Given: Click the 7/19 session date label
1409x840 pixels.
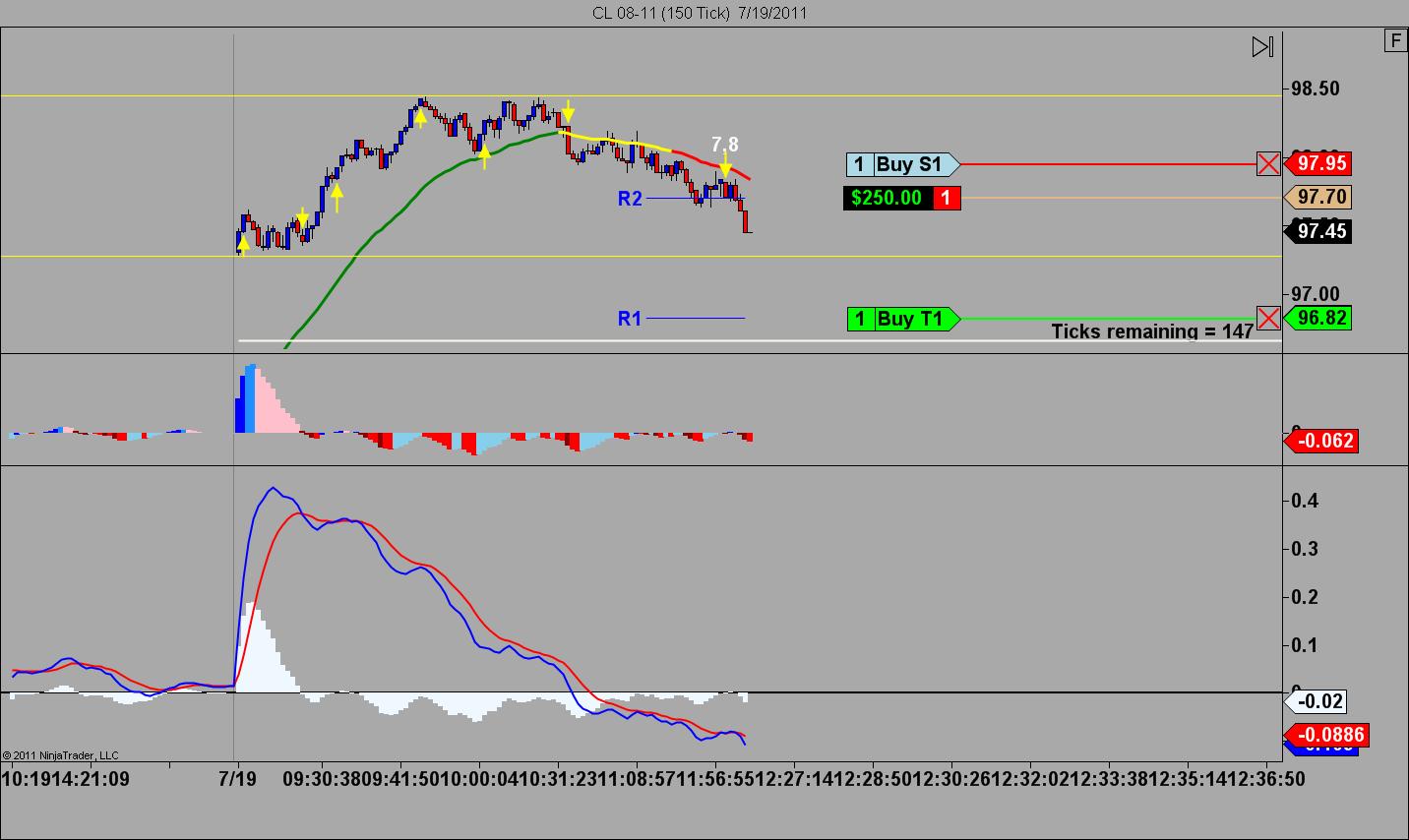Looking at the screenshot, I should pyautogui.click(x=237, y=779).
